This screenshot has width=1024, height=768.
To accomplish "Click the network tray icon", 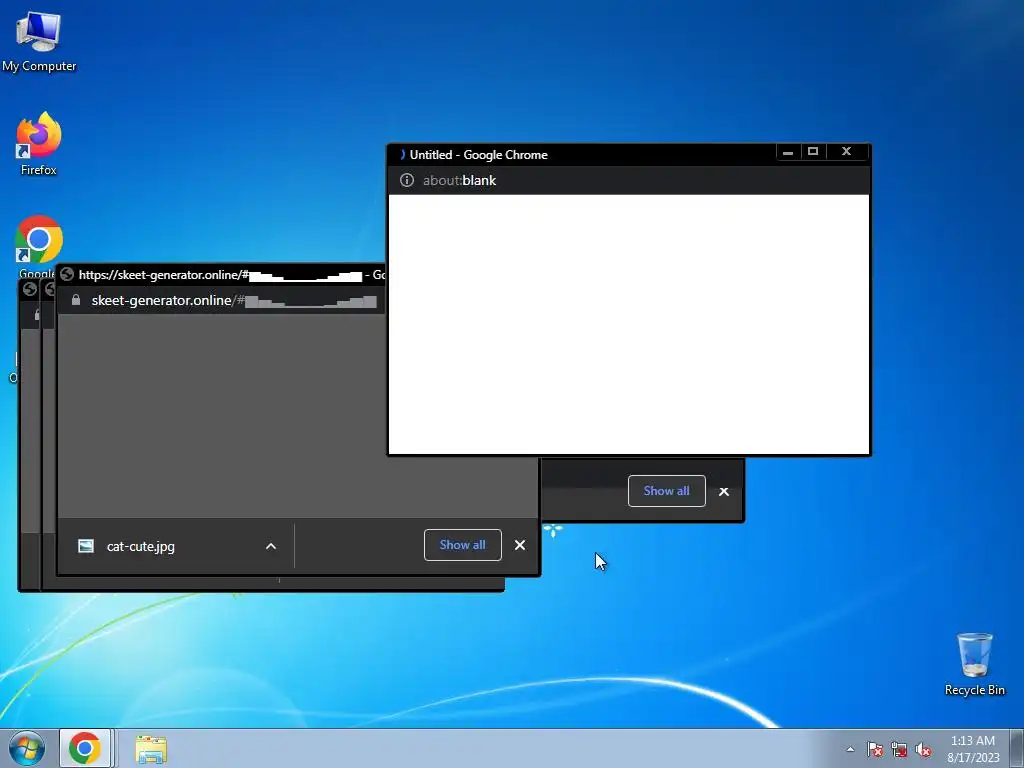I will (x=899, y=749).
